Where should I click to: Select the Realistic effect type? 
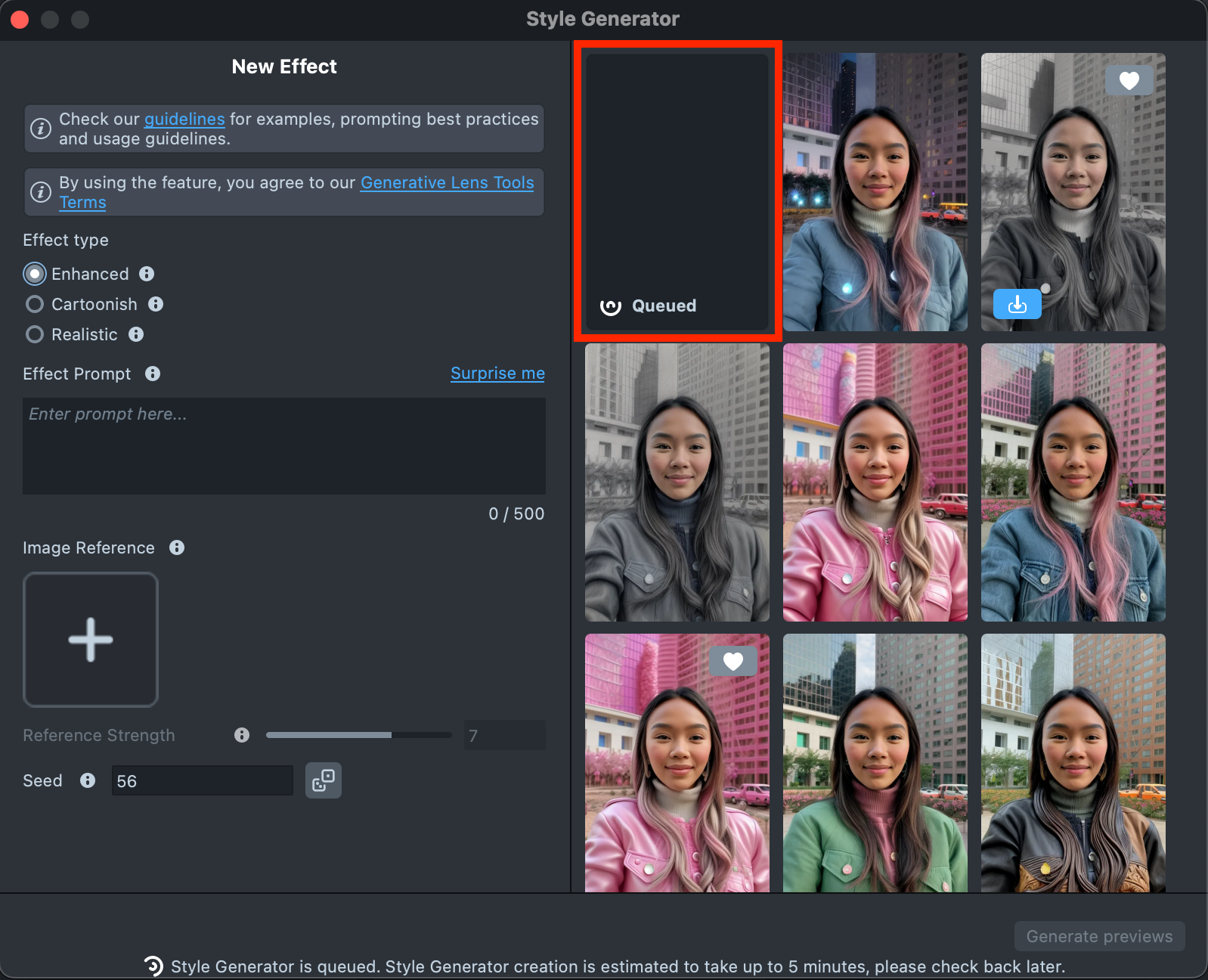(x=35, y=334)
